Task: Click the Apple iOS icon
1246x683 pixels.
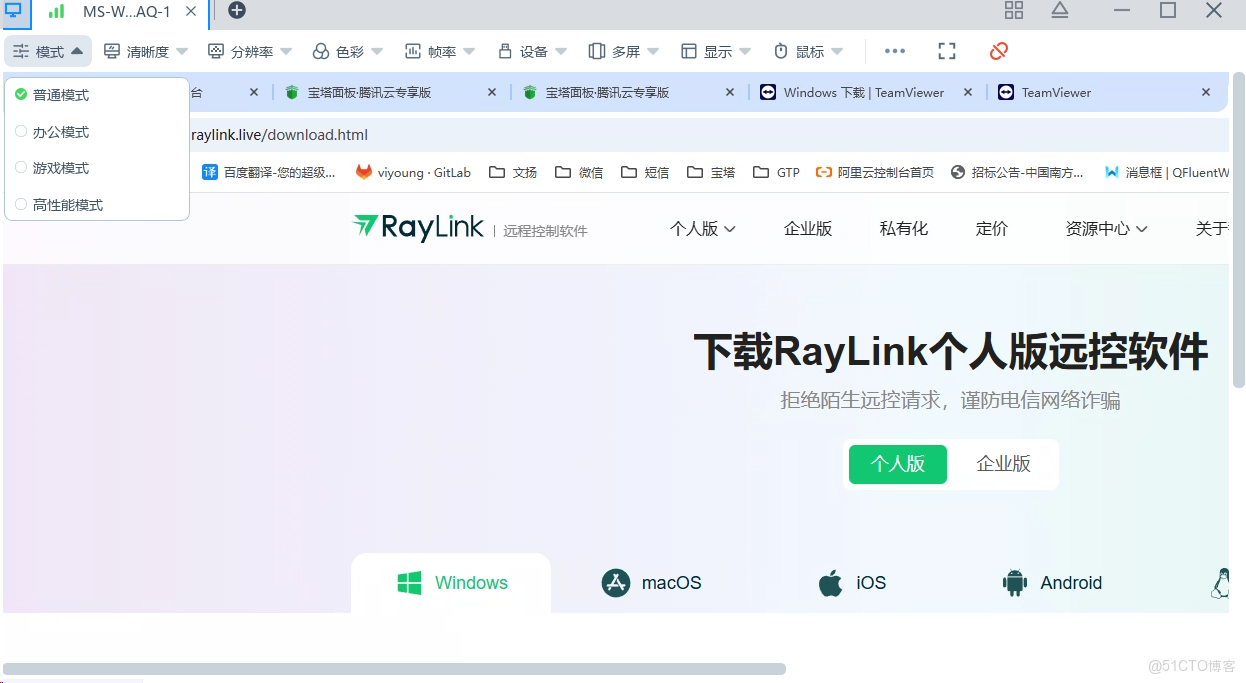Action: (x=831, y=582)
